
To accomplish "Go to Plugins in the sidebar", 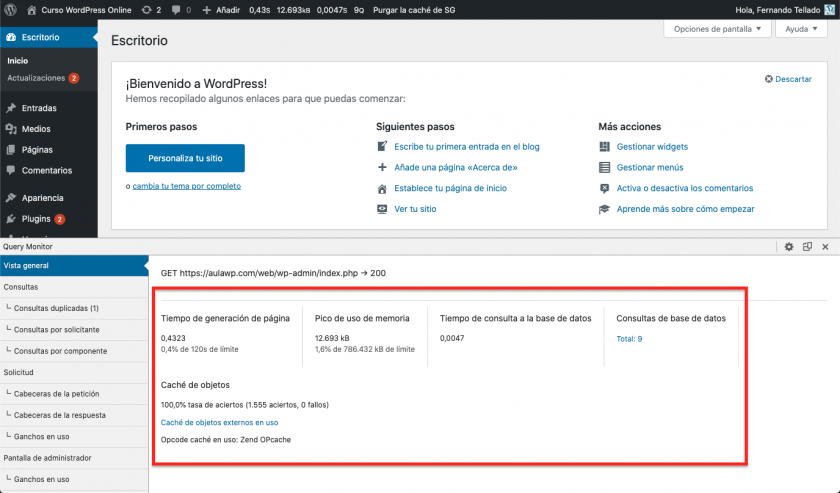I will (x=37, y=219).
